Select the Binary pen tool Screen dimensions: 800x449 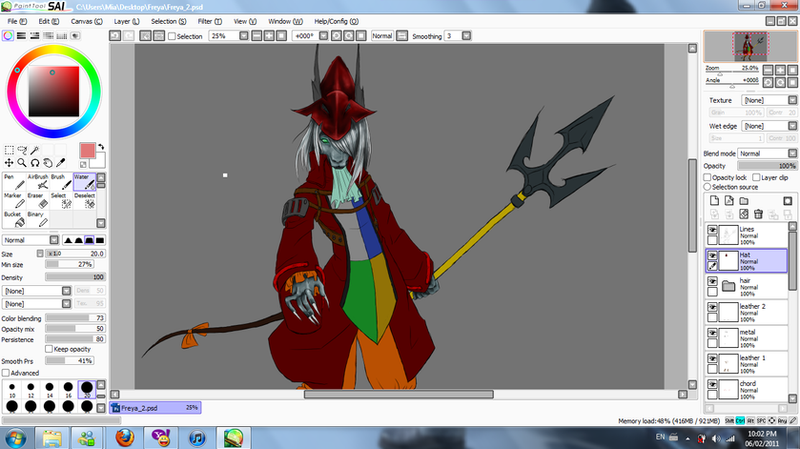click(x=38, y=220)
